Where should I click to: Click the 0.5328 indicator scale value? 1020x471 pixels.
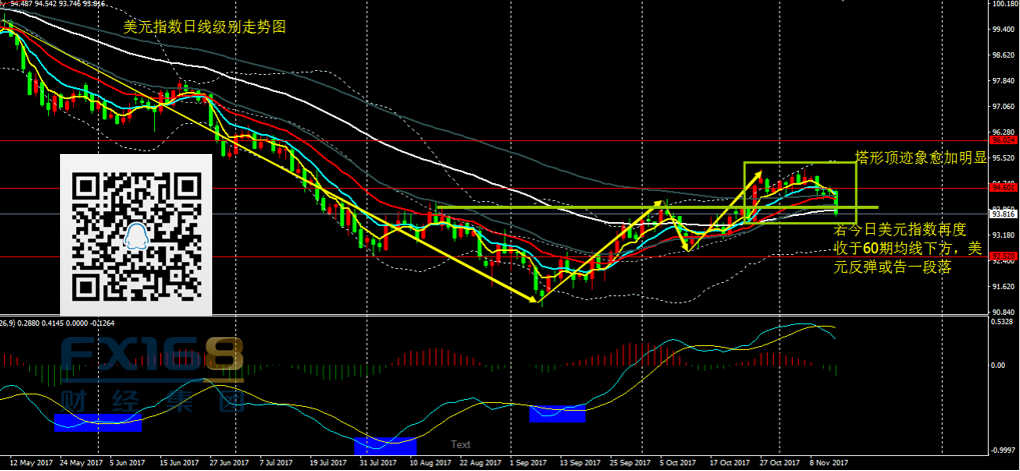(x=1002, y=322)
